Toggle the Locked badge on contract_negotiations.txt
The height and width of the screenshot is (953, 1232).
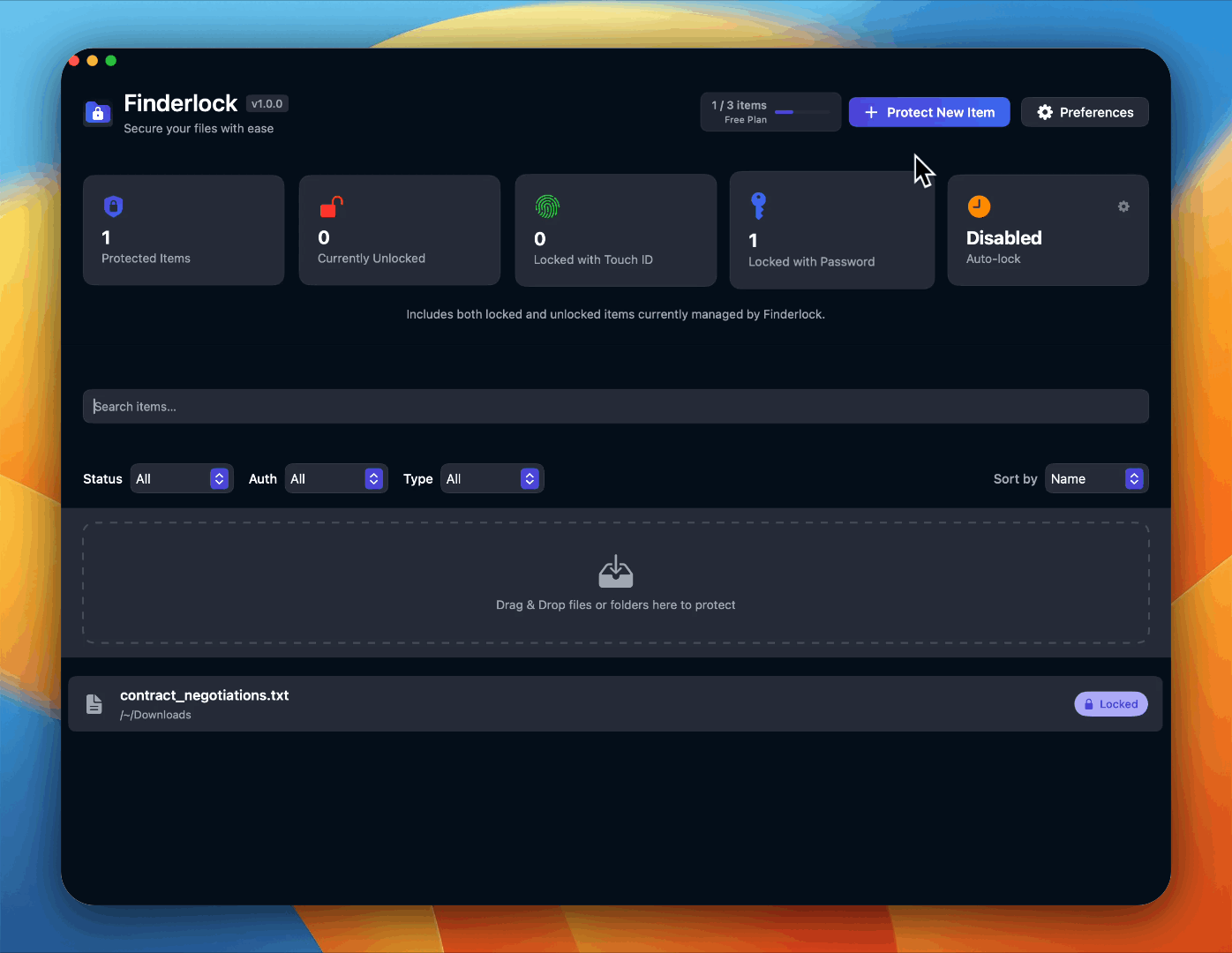[x=1110, y=704]
